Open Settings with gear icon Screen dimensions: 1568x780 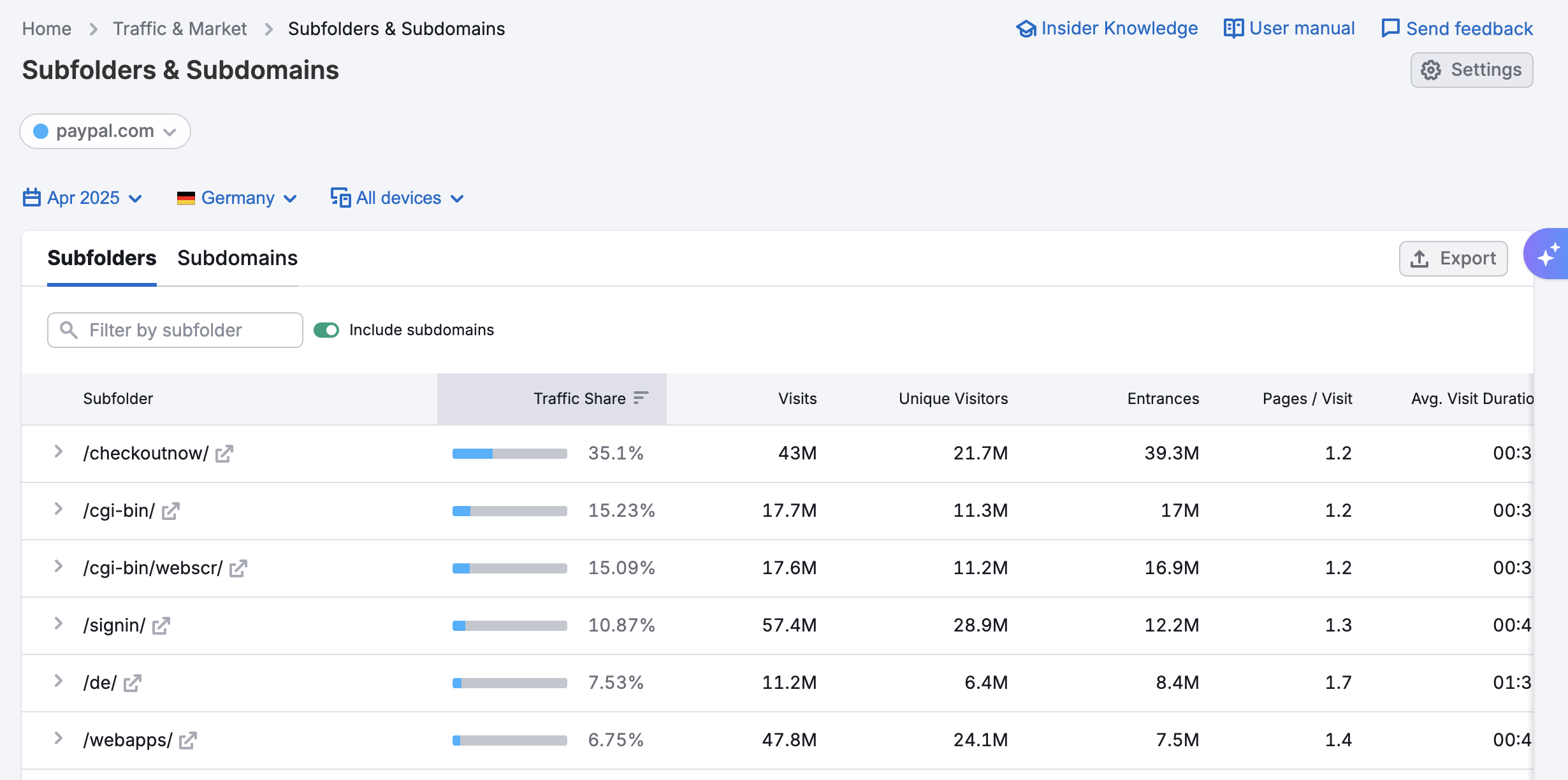(x=1471, y=70)
